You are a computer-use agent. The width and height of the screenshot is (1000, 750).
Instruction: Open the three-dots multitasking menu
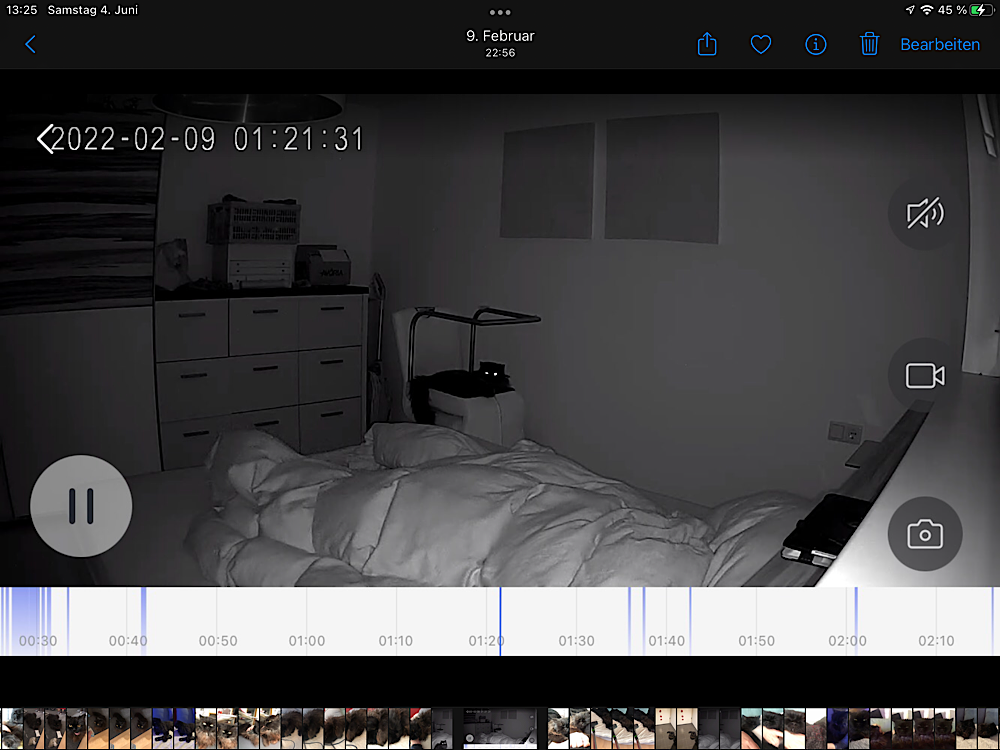[500, 12]
